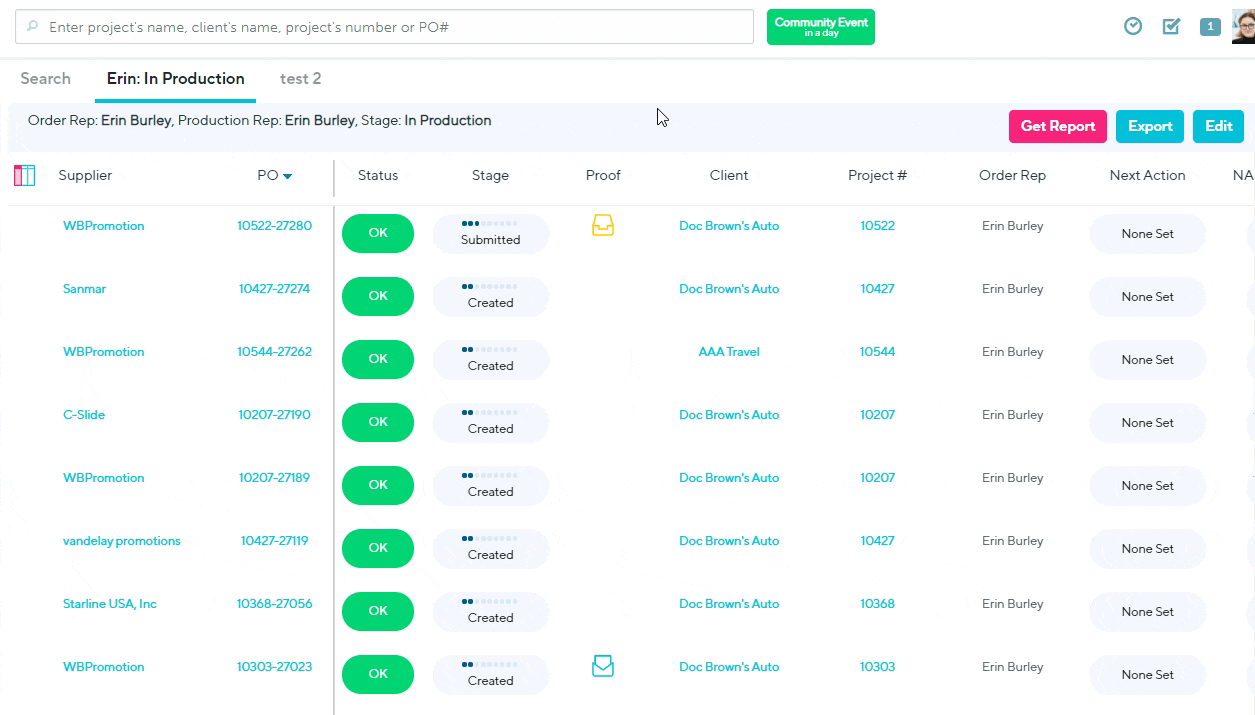Click the blue proof envelope icon for PO 10303-27023

tap(603, 666)
